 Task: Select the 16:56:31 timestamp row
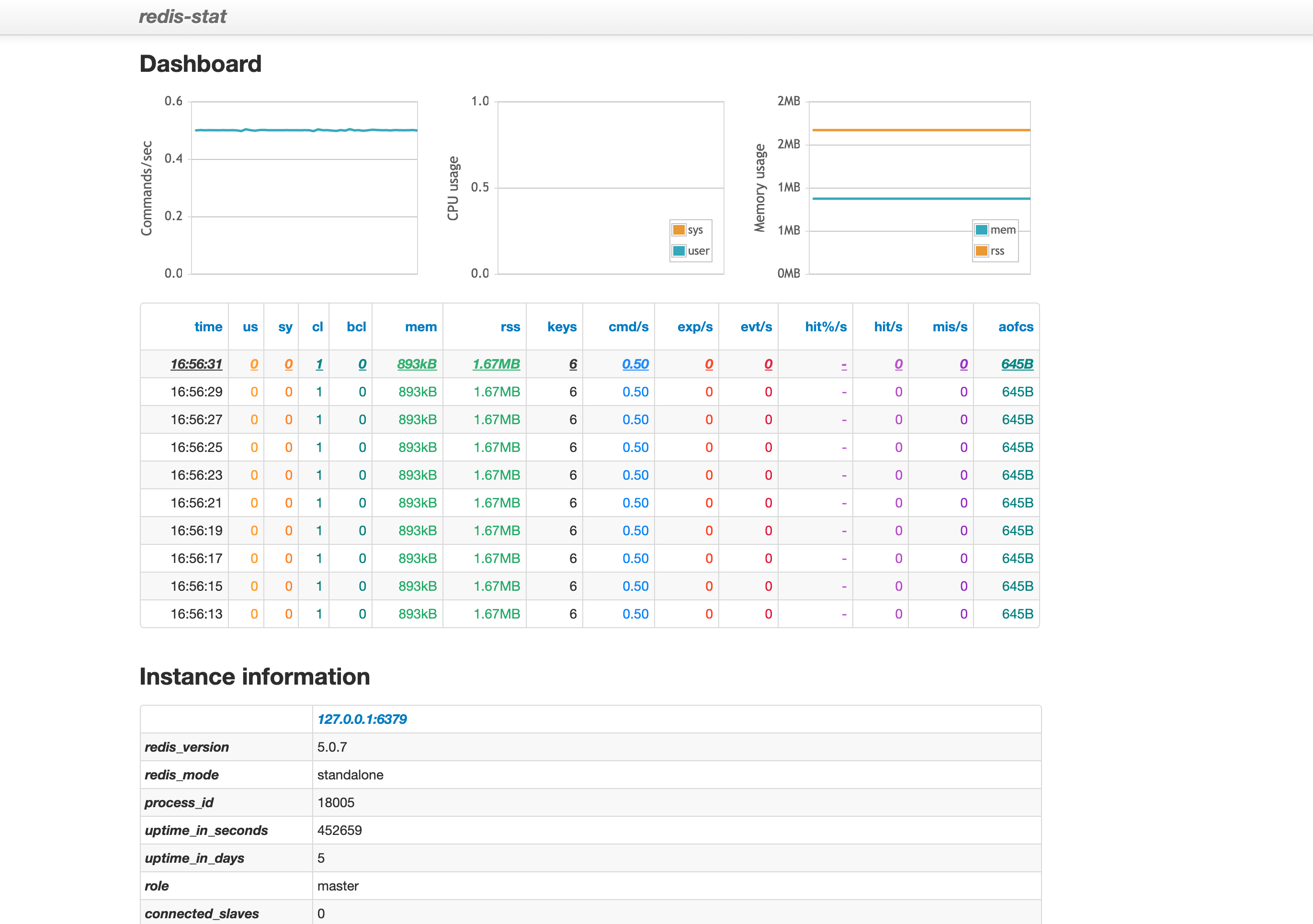[196, 364]
